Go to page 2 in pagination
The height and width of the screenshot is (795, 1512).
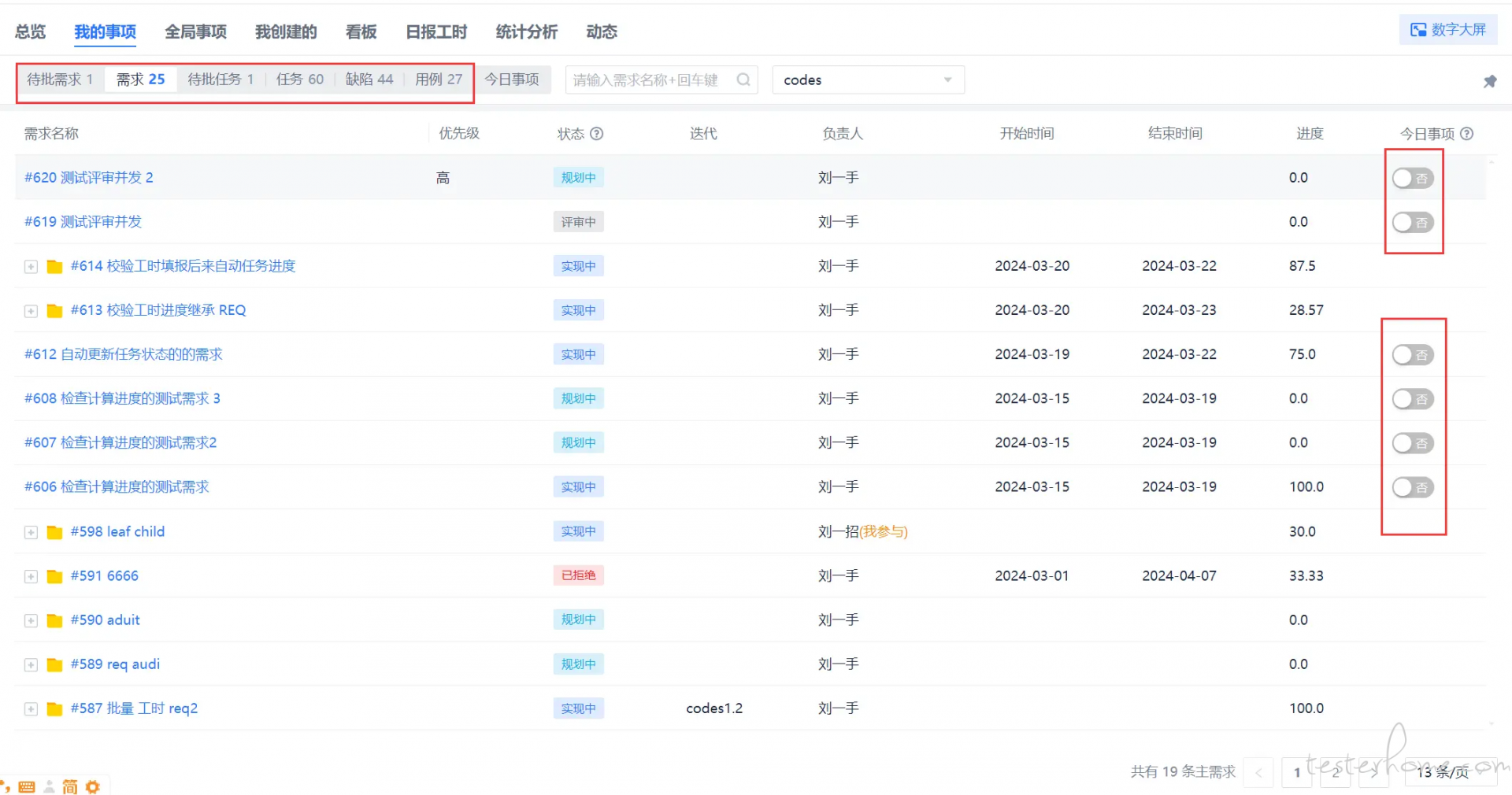coord(1336,772)
